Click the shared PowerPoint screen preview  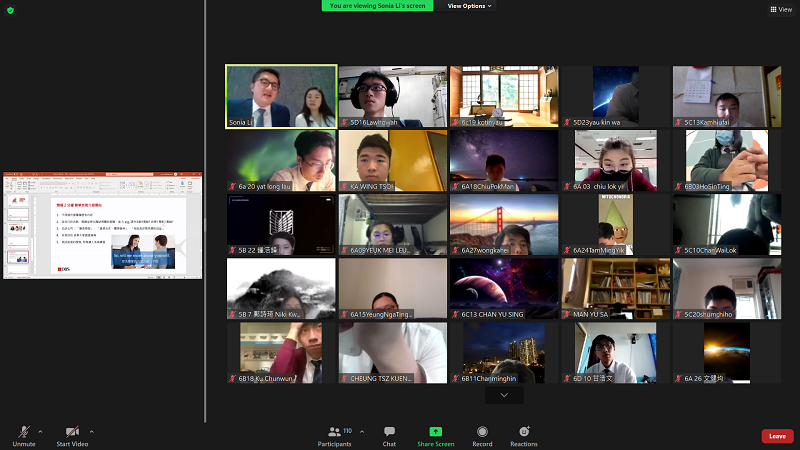pyautogui.click(x=103, y=223)
